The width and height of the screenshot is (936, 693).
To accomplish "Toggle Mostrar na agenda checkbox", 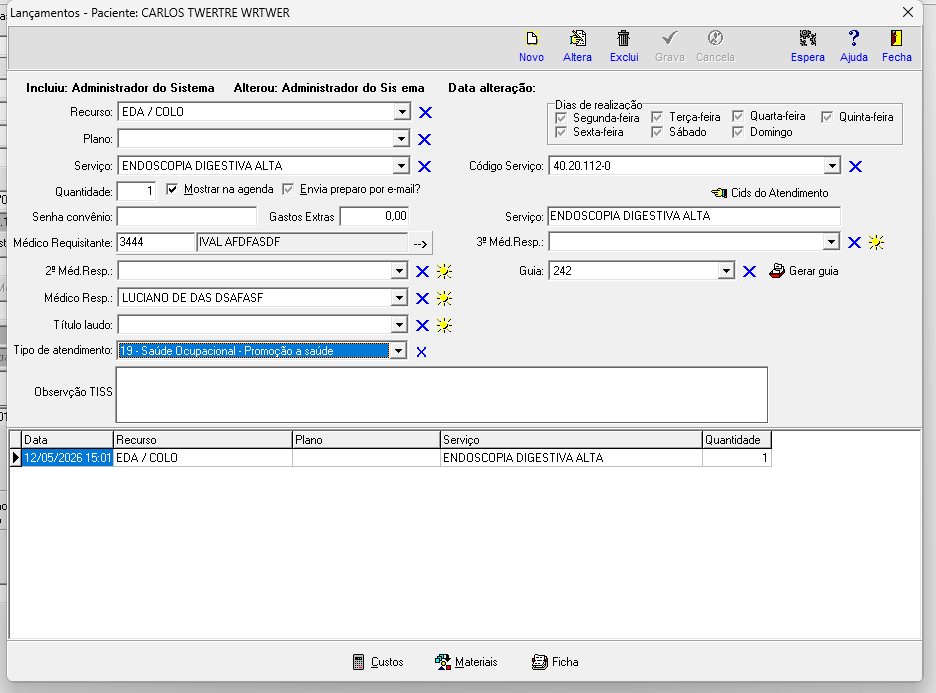I will (172, 189).
